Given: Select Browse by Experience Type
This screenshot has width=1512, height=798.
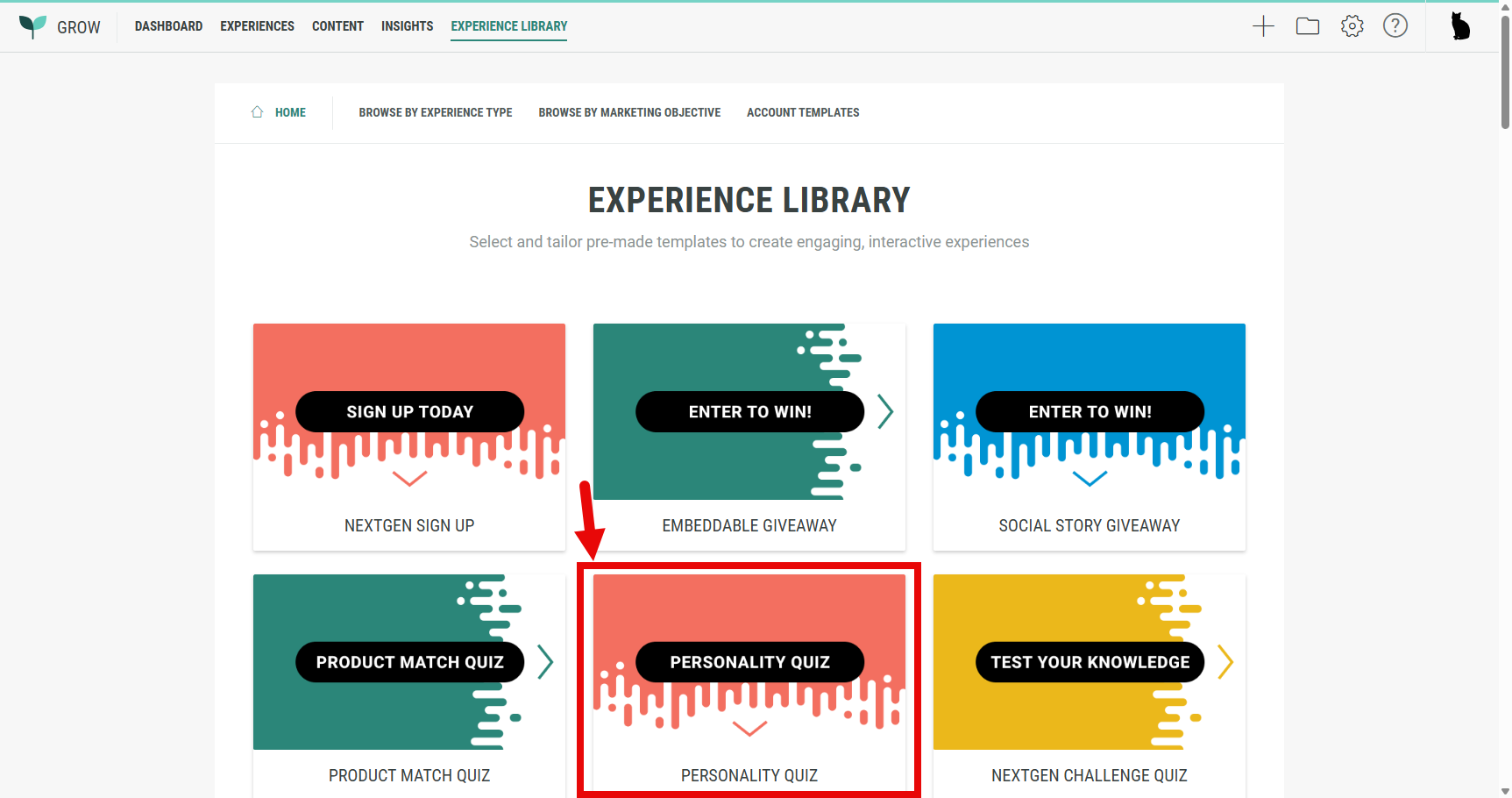Looking at the screenshot, I should point(436,112).
